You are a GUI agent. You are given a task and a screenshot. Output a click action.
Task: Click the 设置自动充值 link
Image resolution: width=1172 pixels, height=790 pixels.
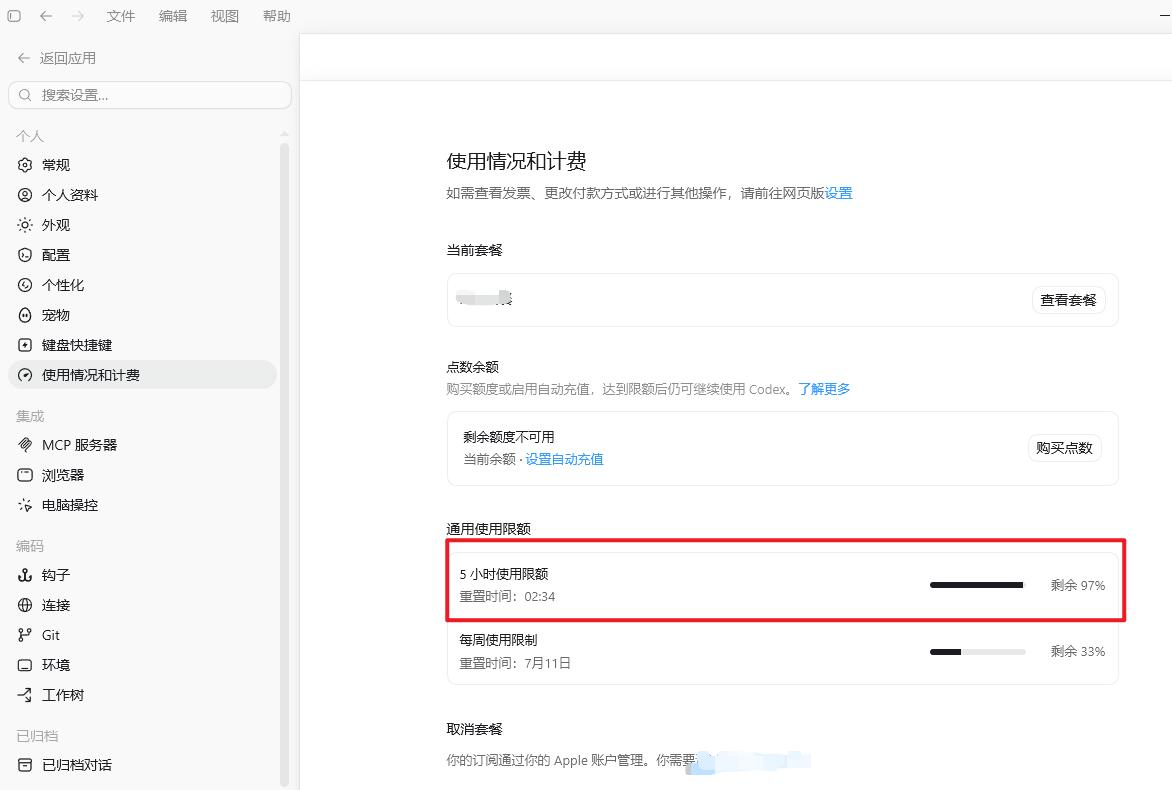[x=564, y=459]
